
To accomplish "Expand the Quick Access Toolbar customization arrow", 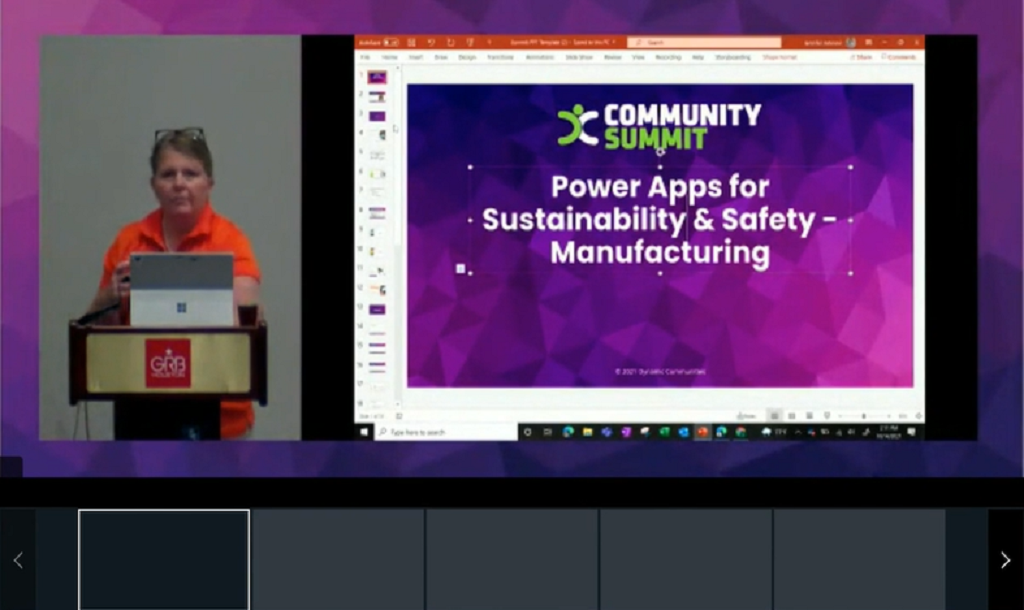I will tap(492, 43).
